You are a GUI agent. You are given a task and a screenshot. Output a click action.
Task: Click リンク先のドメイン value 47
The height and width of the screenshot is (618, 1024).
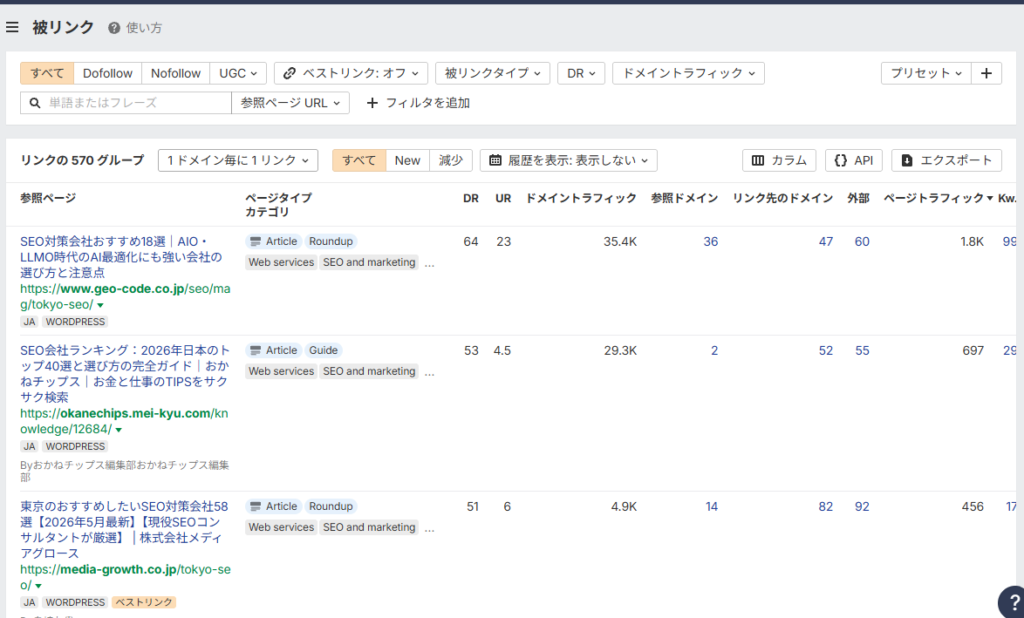825,242
